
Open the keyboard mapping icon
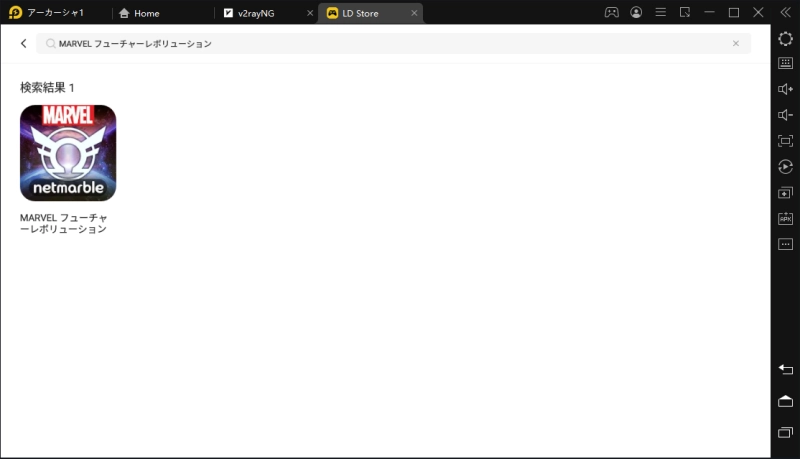785,63
